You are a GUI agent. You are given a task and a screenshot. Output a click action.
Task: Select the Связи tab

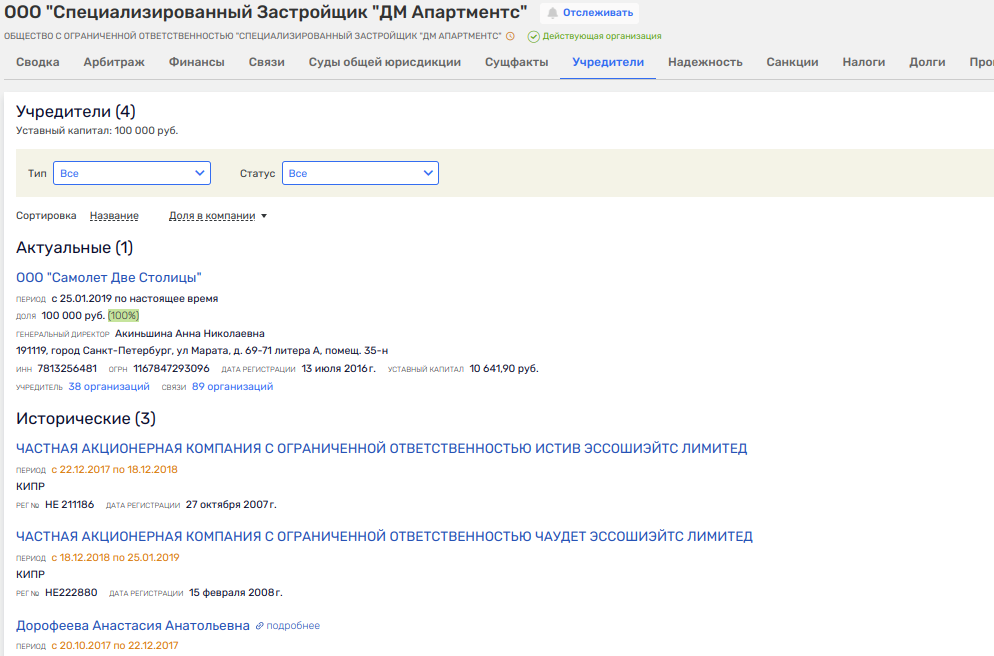tap(266, 62)
